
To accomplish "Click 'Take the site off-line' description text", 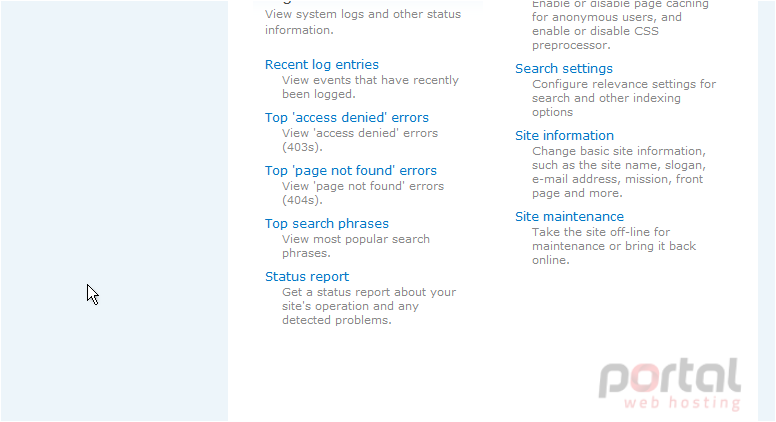I will click(x=614, y=246).
